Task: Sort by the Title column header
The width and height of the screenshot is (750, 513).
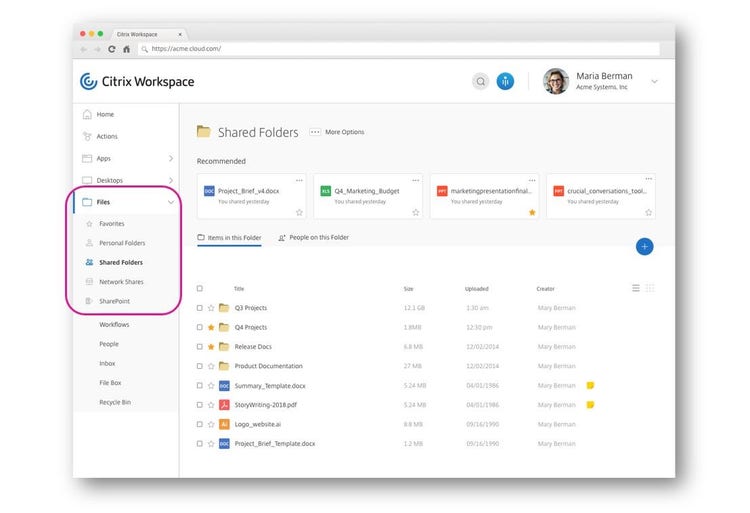Action: click(x=239, y=289)
